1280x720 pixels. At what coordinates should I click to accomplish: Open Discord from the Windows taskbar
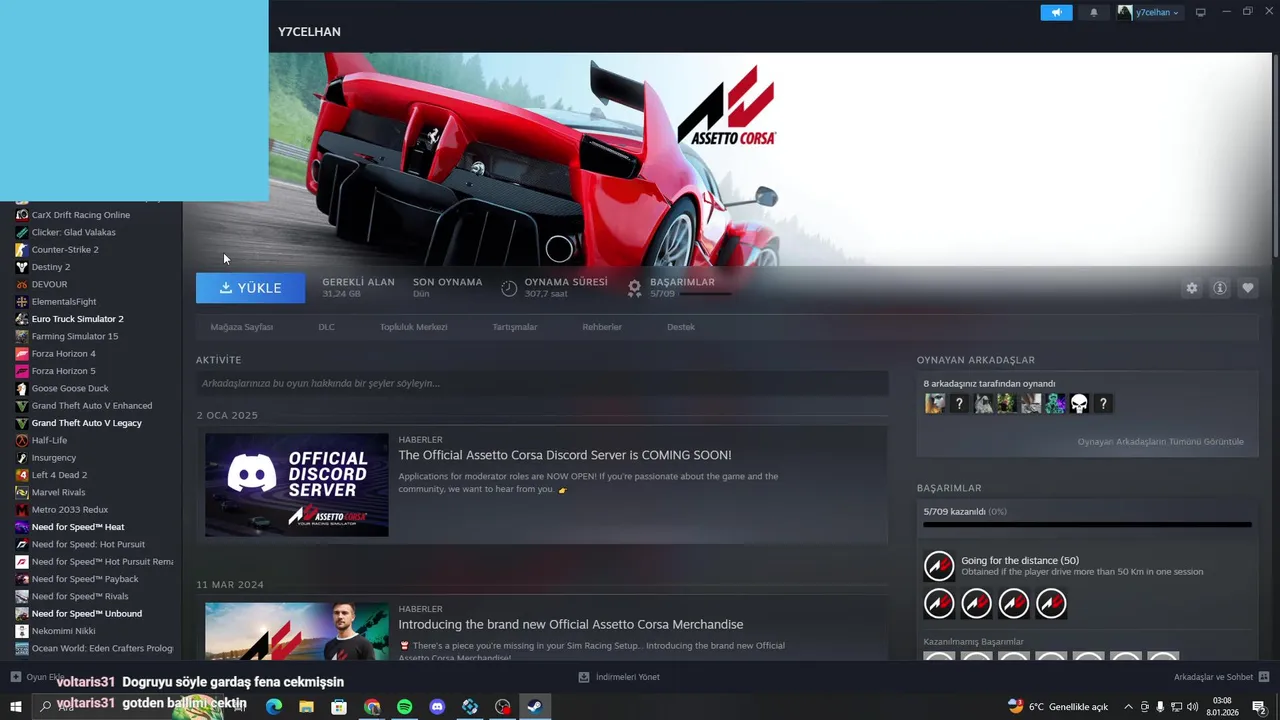click(x=437, y=707)
